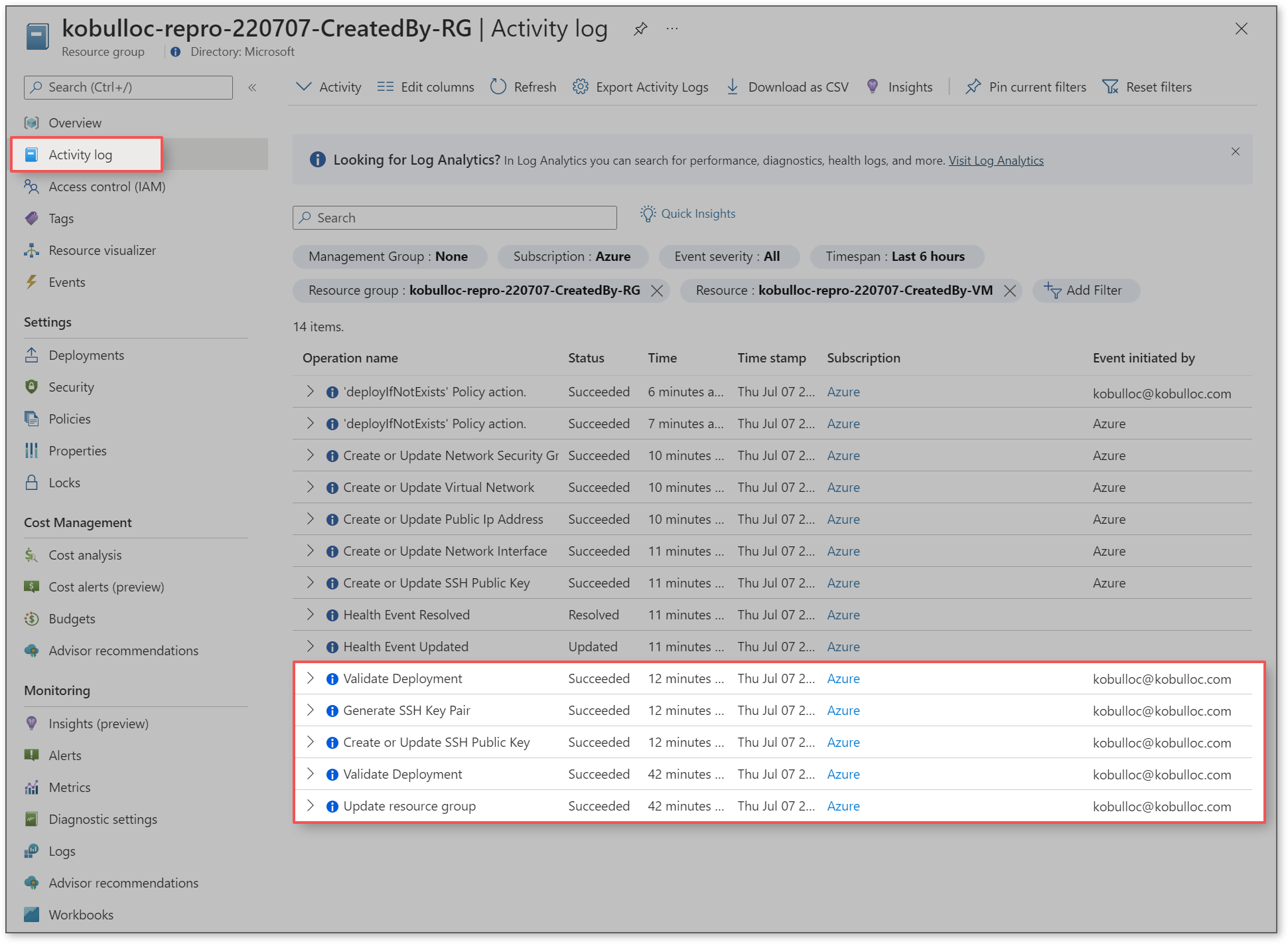Focus the left menu Search (Ctrl+/) box
The width and height of the screenshot is (1288, 944).
128,88
